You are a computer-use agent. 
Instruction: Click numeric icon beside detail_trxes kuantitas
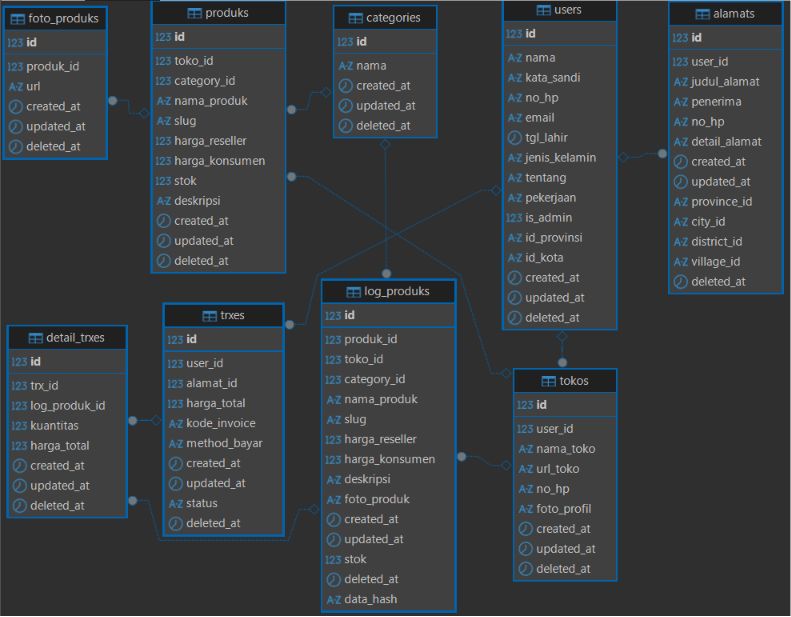(19, 426)
